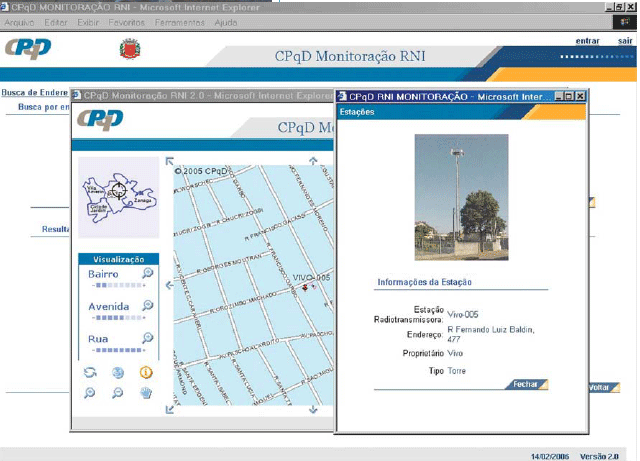Click the refresh map icon

(90, 372)
